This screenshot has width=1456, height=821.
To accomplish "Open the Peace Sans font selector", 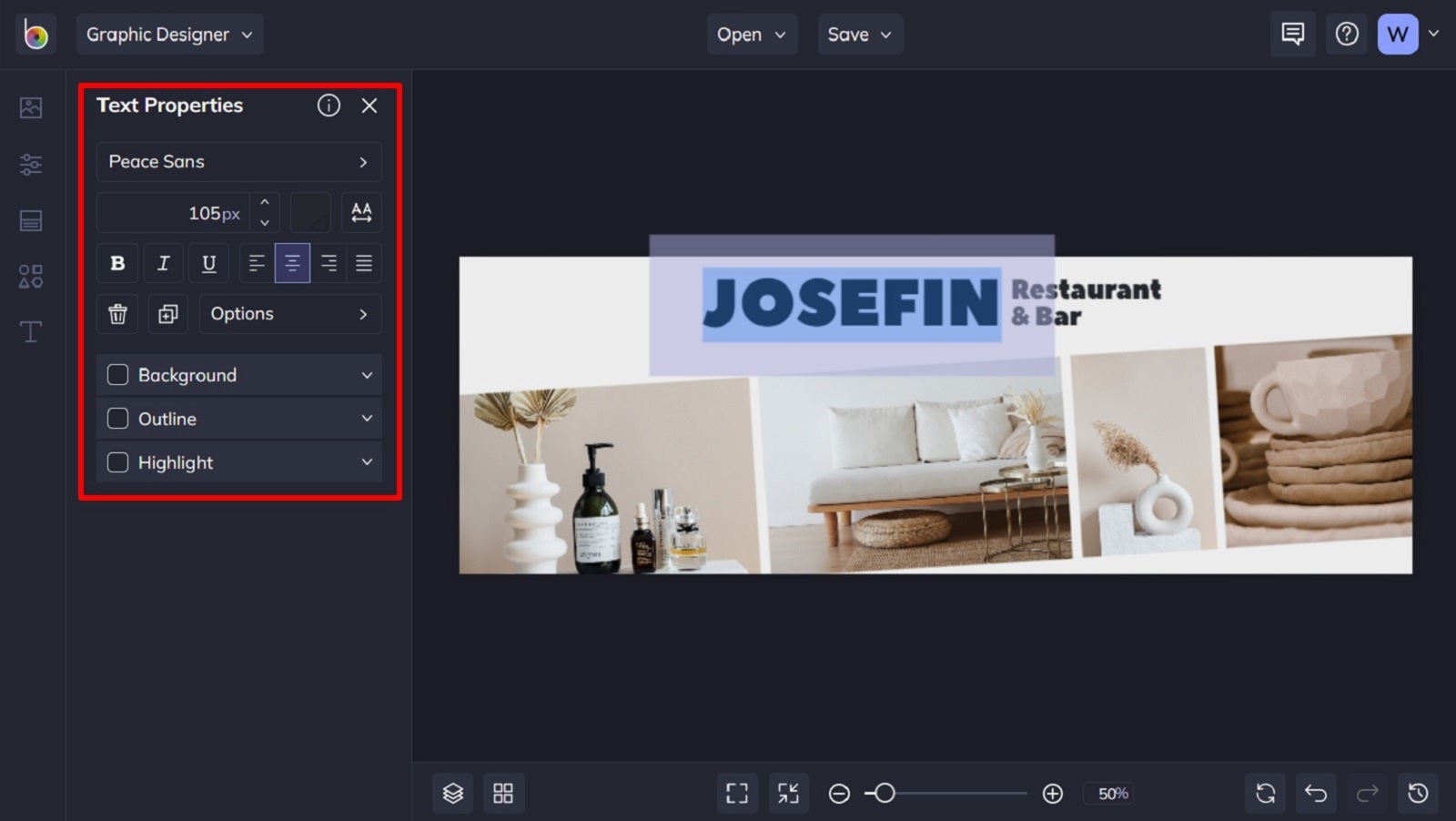I will tap(238, 161).
